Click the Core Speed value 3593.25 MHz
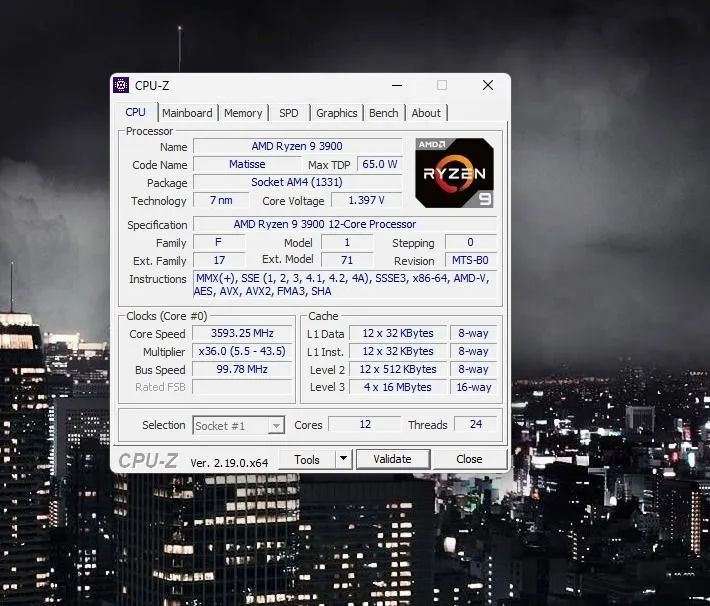Image resolution: width=710 pixels, height=606 pixels. click(242, 333)
